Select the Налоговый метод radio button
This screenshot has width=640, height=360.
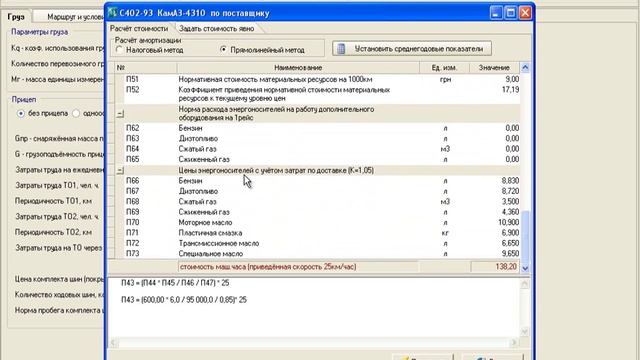(119, 50)
